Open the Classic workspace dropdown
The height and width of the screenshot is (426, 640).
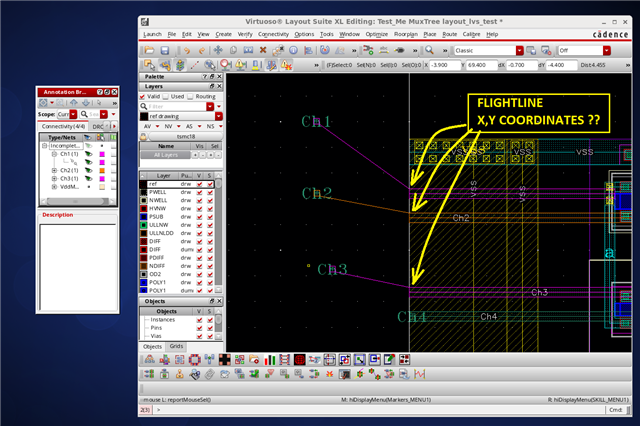pyautogui.click(x=519, y=50)
